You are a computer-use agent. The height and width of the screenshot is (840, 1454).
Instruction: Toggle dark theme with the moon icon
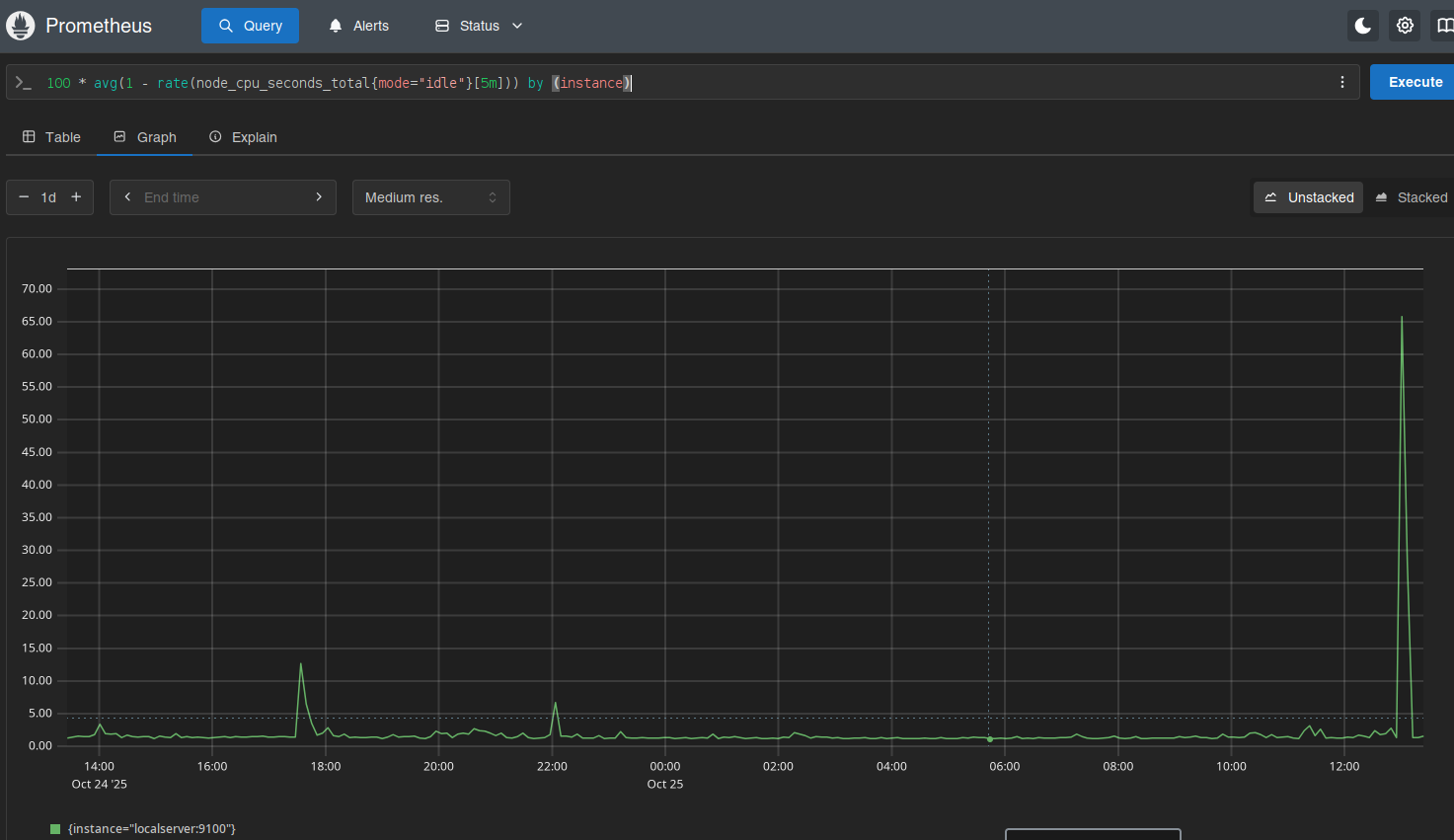1363,26
